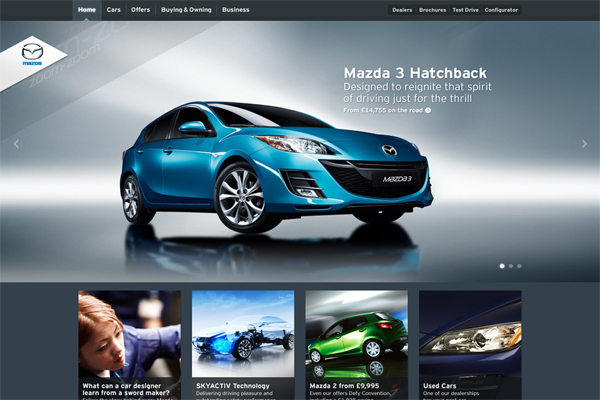Viewport: 600px width, 400px height.
Task: Open the Business navigation menu
Action: (236, 10)
